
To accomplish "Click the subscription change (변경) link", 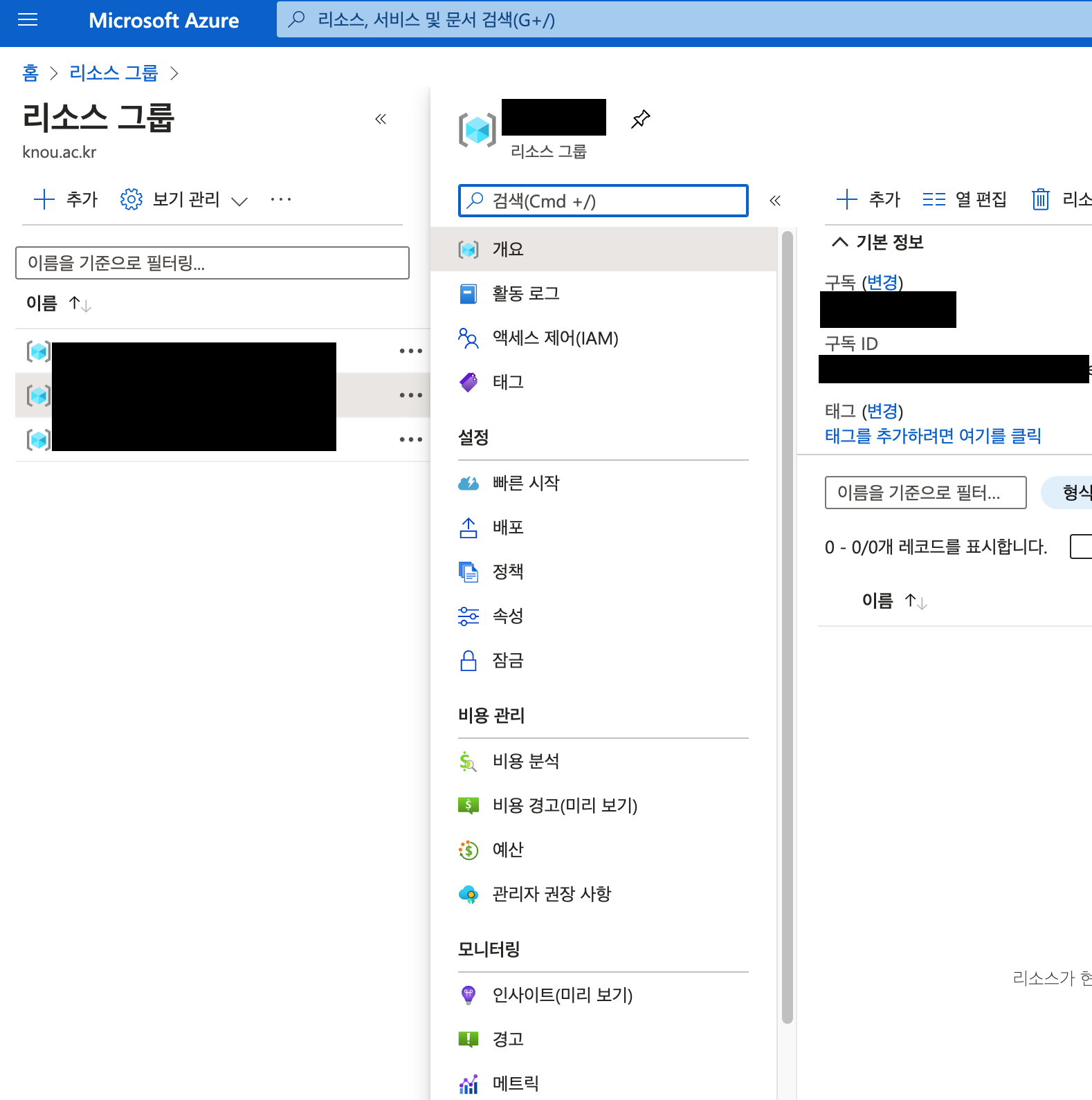I will (x=882, y=282).
